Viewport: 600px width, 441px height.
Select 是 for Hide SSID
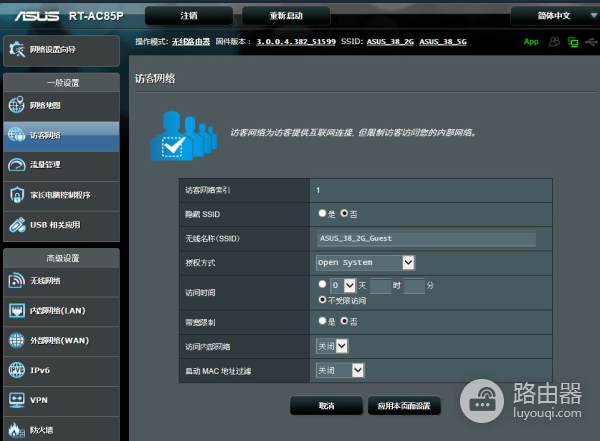point(322,213)
